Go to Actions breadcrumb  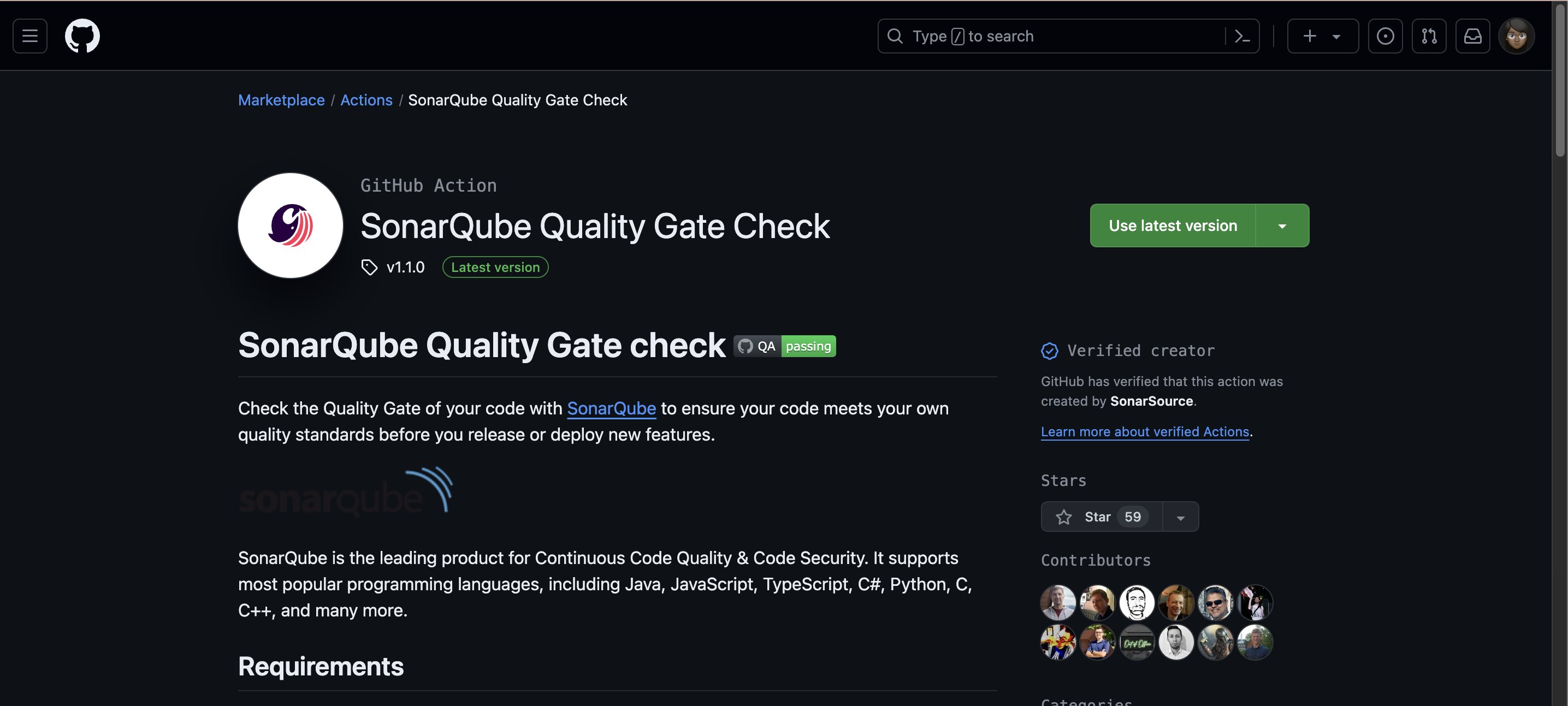click(366, 100)
